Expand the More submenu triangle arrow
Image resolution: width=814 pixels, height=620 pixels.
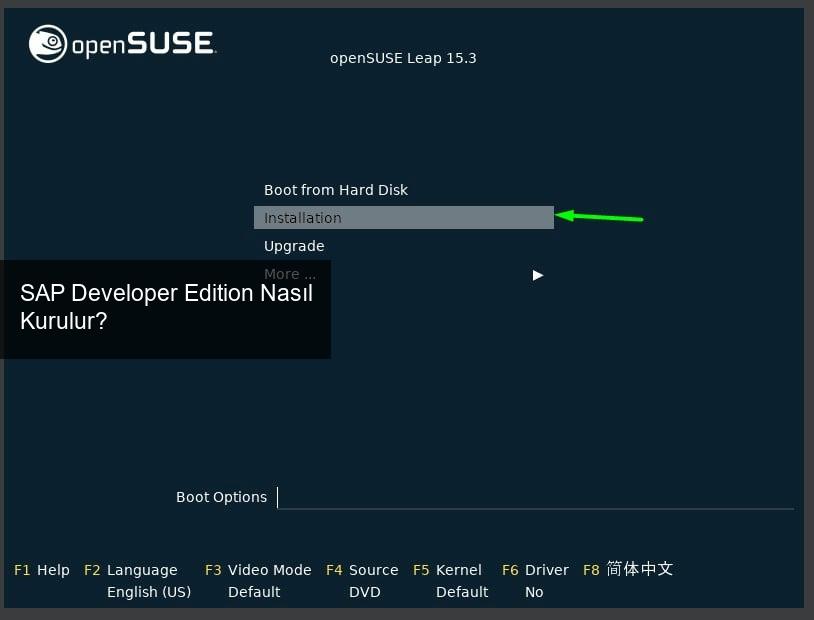click(538, 275)
